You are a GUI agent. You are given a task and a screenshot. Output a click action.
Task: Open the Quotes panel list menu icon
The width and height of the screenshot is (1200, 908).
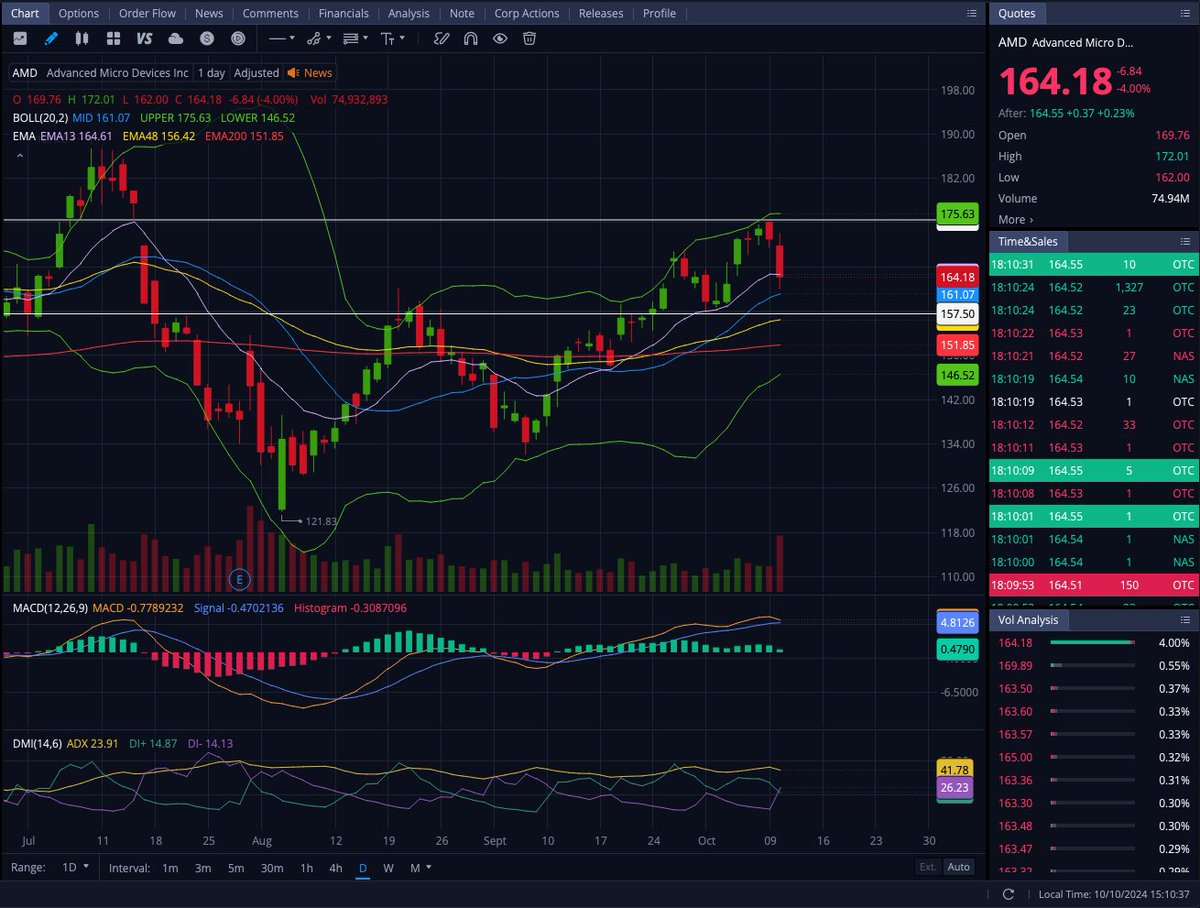[x=1185, y=13]
